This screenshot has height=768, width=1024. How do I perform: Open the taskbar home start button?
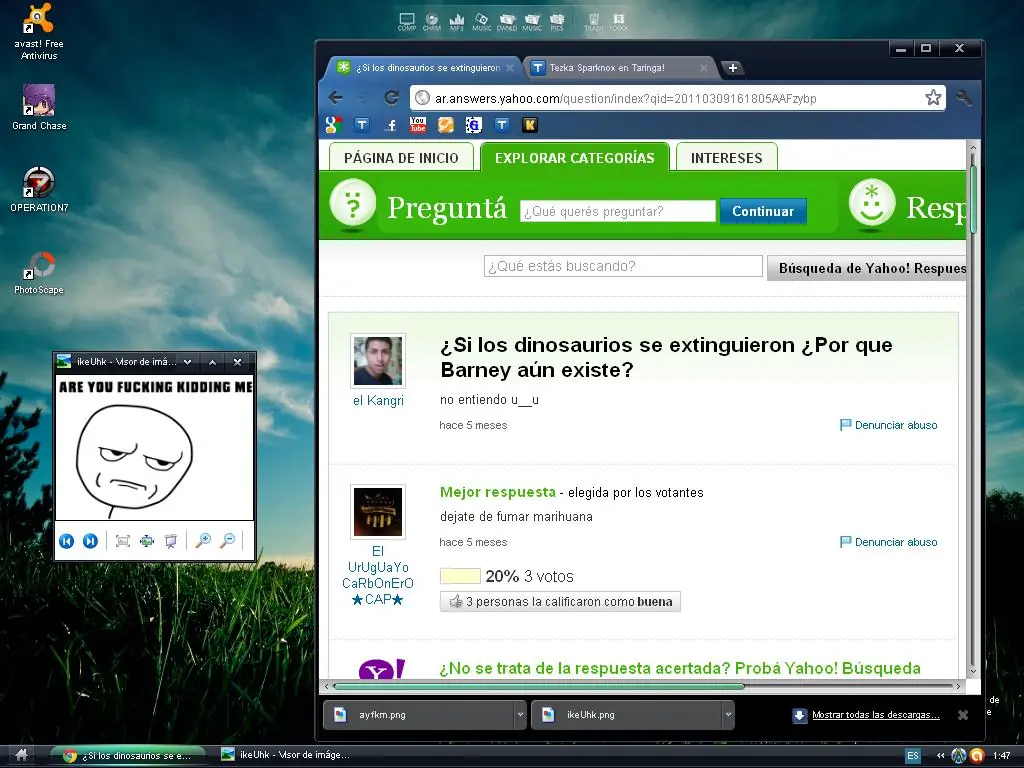click(x=21, y=755)
